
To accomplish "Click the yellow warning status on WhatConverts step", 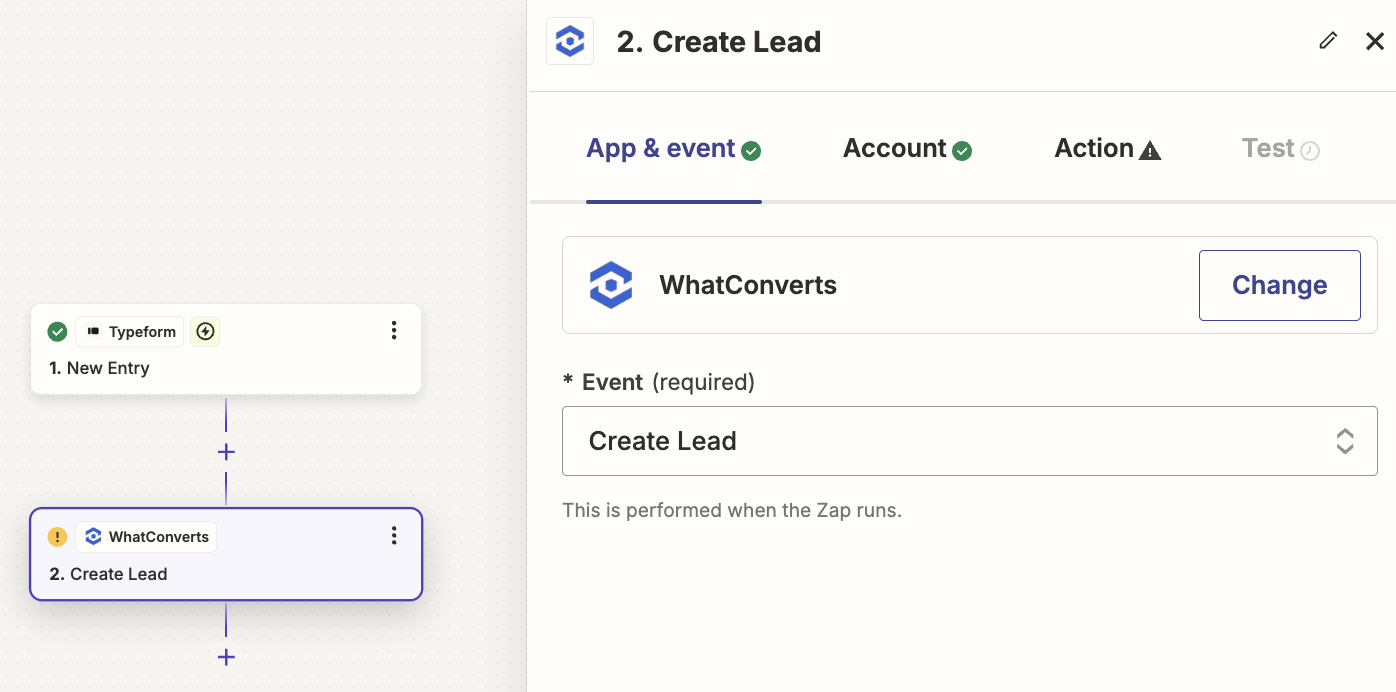I will 58,537.
